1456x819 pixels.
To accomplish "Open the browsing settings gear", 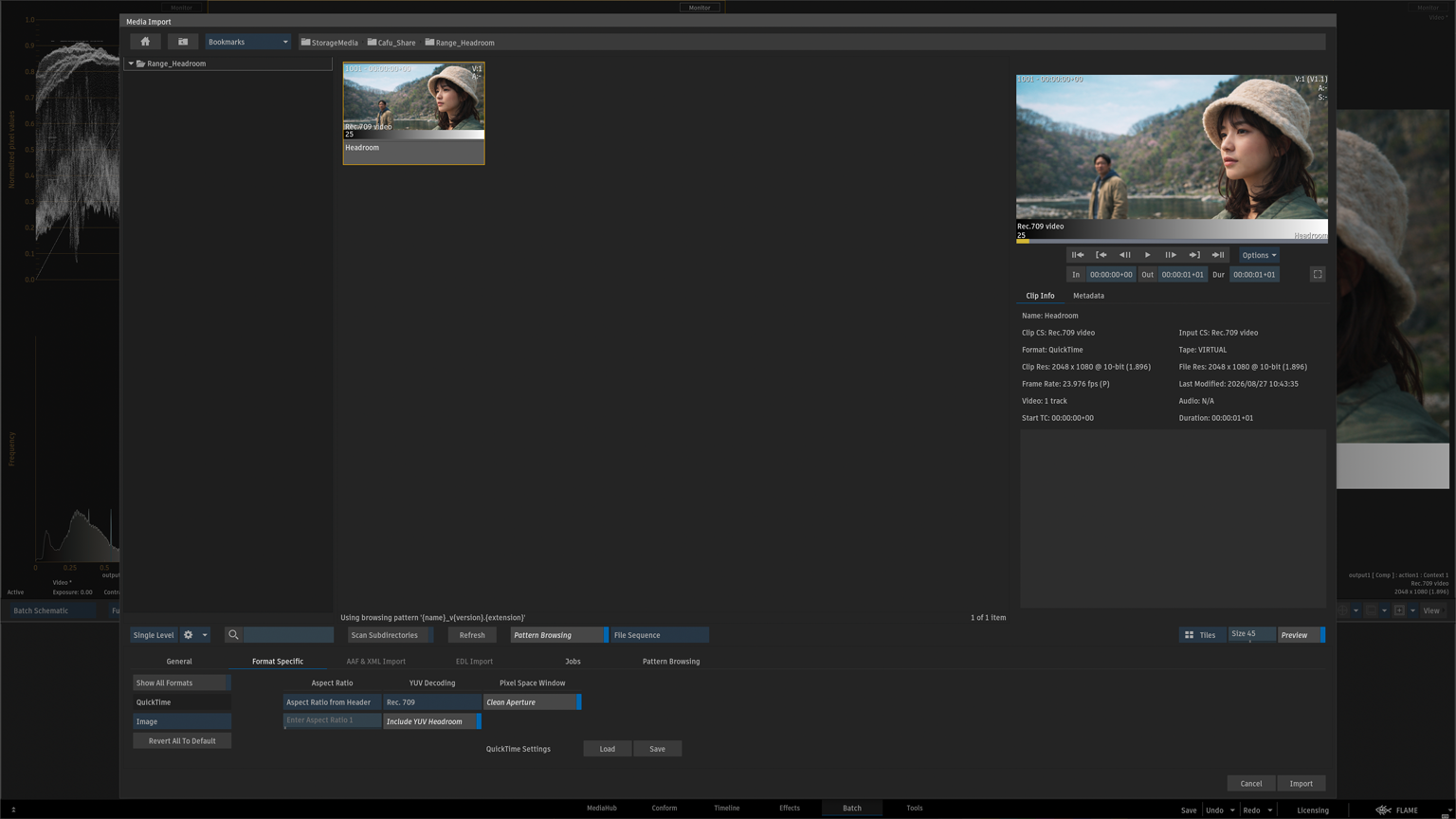I will pyautogui.click(x=188, y=635).
